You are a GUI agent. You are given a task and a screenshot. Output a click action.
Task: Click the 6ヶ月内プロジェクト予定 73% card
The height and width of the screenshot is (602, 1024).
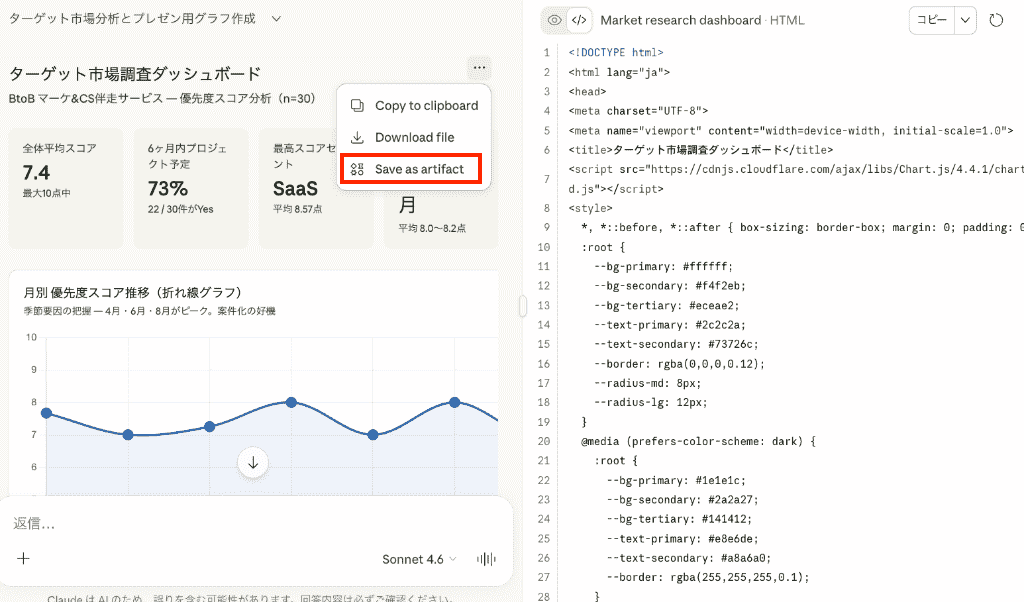191,188
